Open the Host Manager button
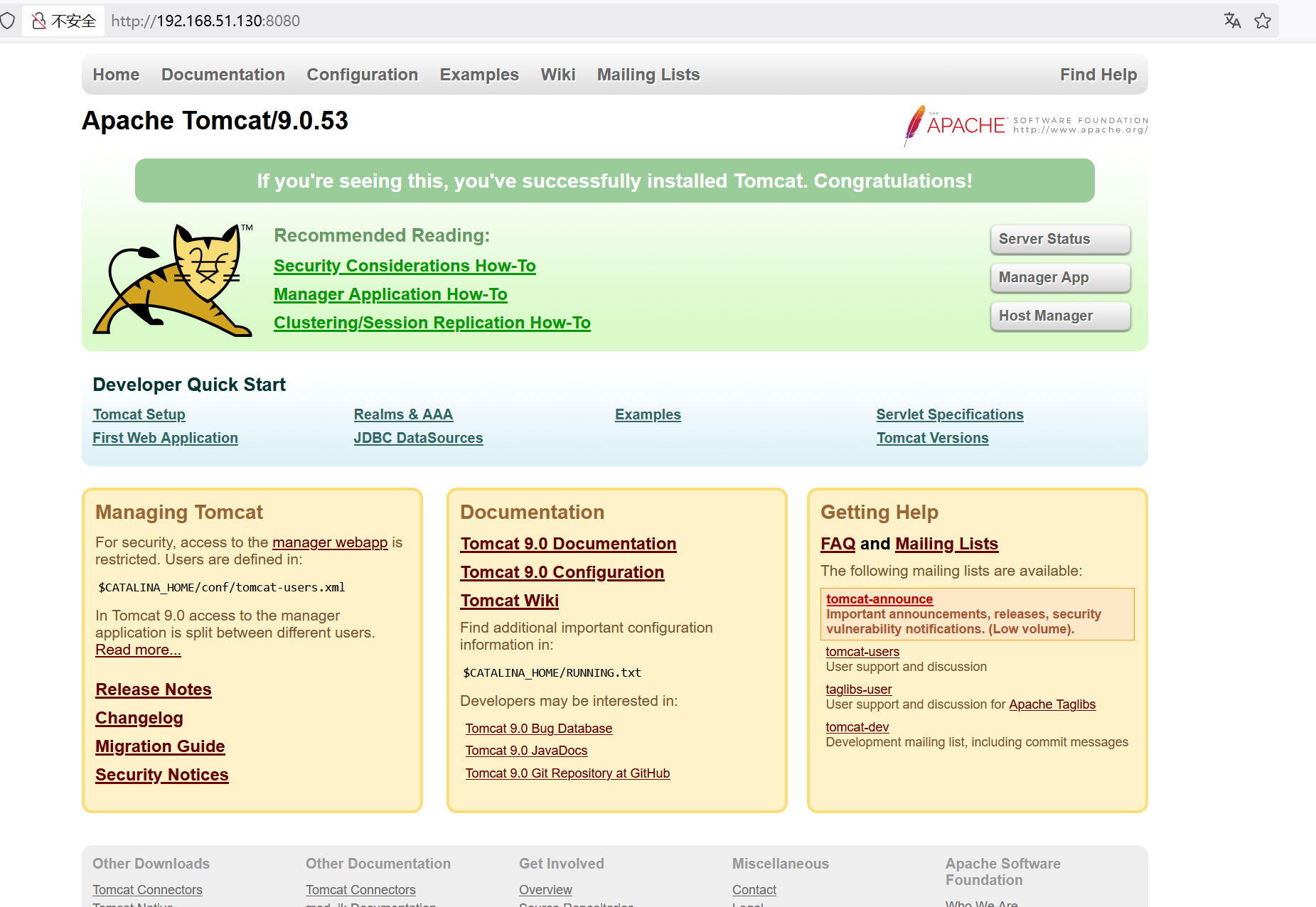Viewport: 1316px width, 907px height. pos(1060,316)
